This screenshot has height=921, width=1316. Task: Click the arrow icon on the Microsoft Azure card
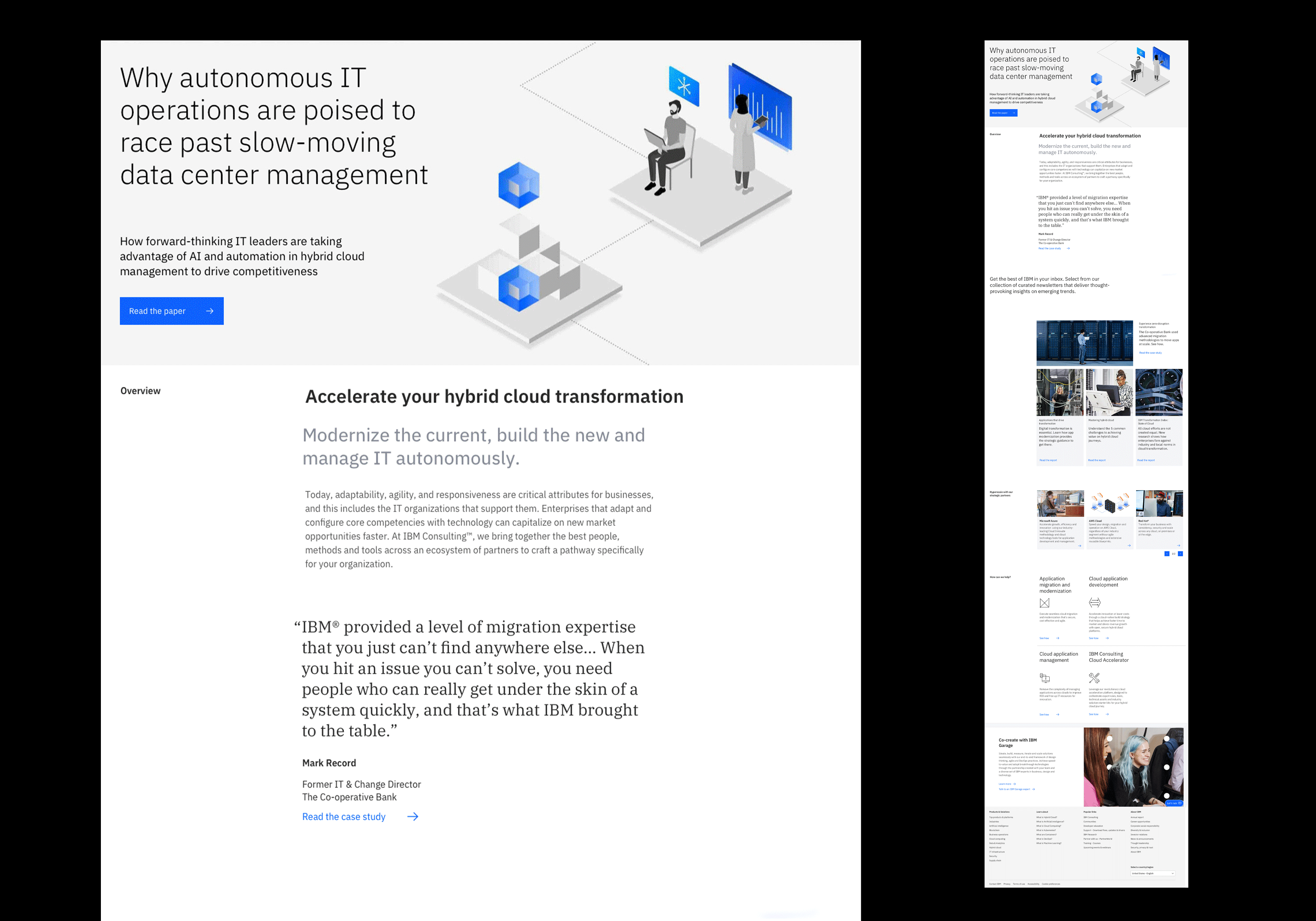pyautogui.click(x=1080, y=546)
